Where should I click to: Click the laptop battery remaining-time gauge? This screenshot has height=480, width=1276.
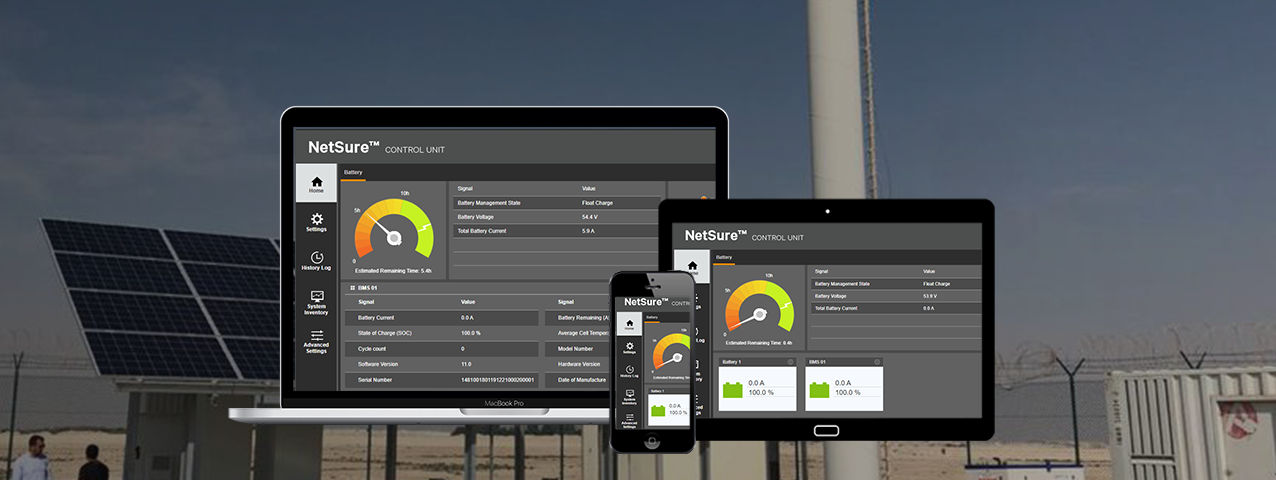pos(394,230)
